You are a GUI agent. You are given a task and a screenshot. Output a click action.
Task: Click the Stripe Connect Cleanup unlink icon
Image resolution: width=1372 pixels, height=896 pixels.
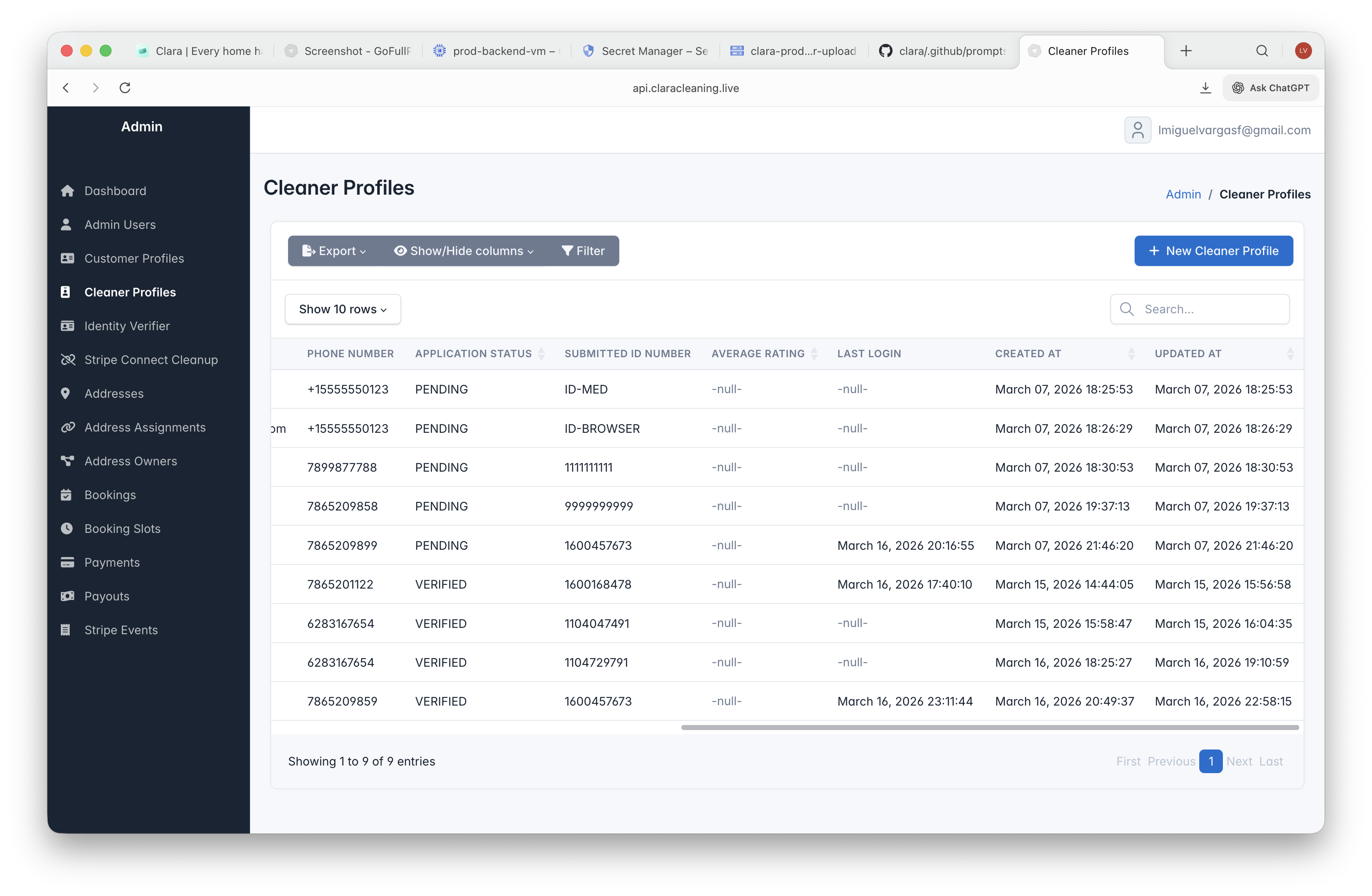click(68, 360)
